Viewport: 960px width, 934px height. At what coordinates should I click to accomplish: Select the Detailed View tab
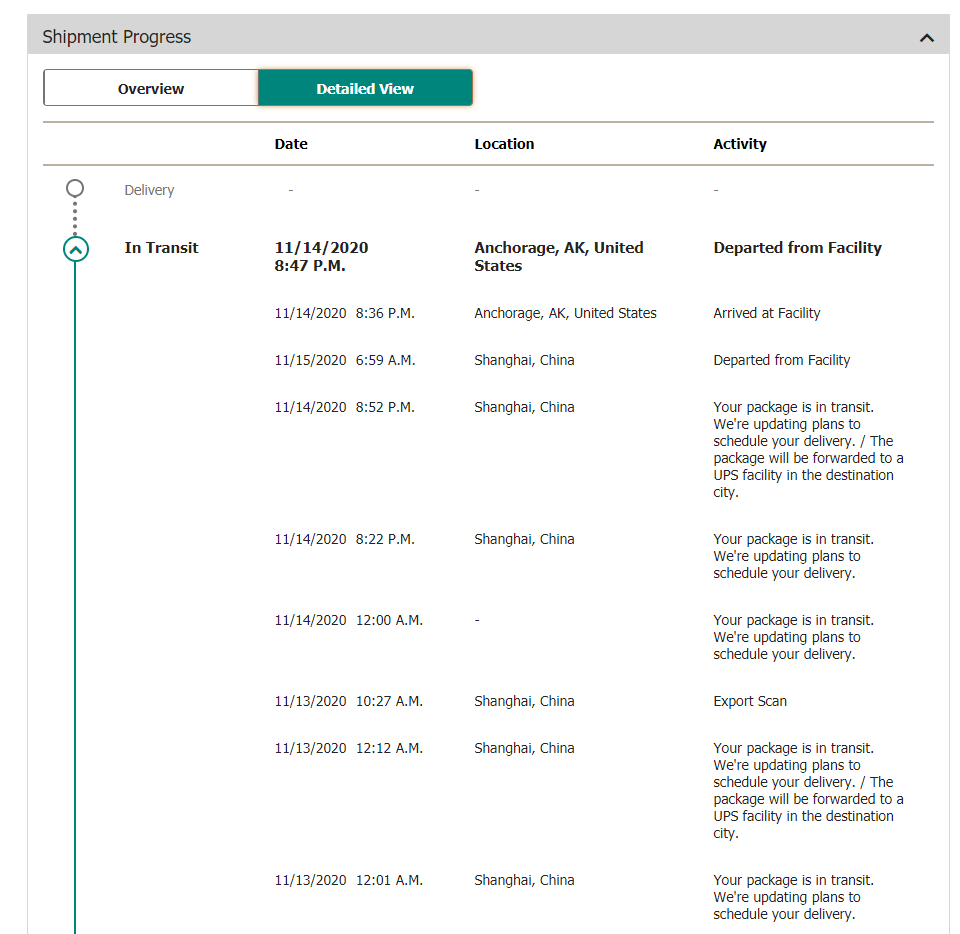point(365,88)
